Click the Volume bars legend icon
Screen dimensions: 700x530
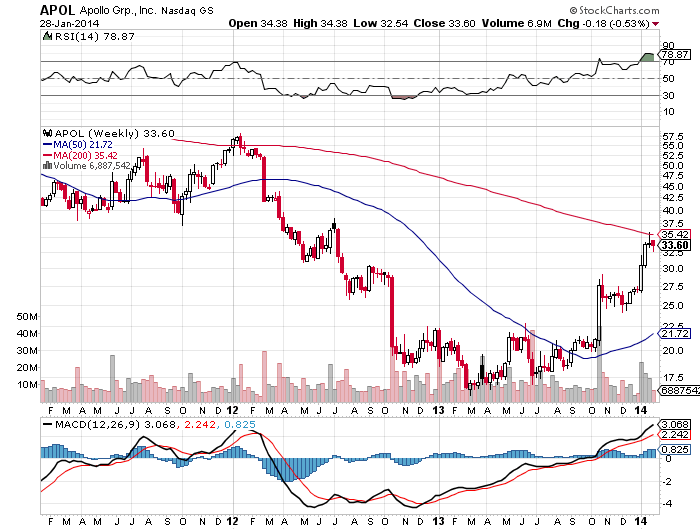click(47, 166)
